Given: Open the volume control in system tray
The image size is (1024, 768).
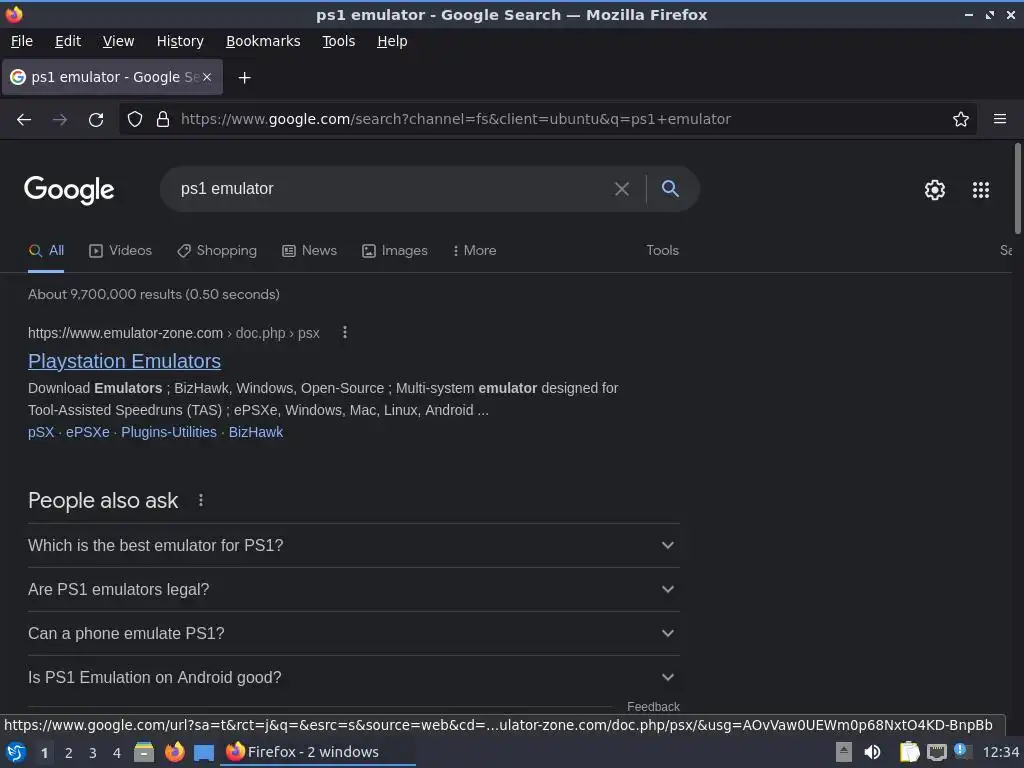Looking at the screenshot, I should [x=872, y=752].
